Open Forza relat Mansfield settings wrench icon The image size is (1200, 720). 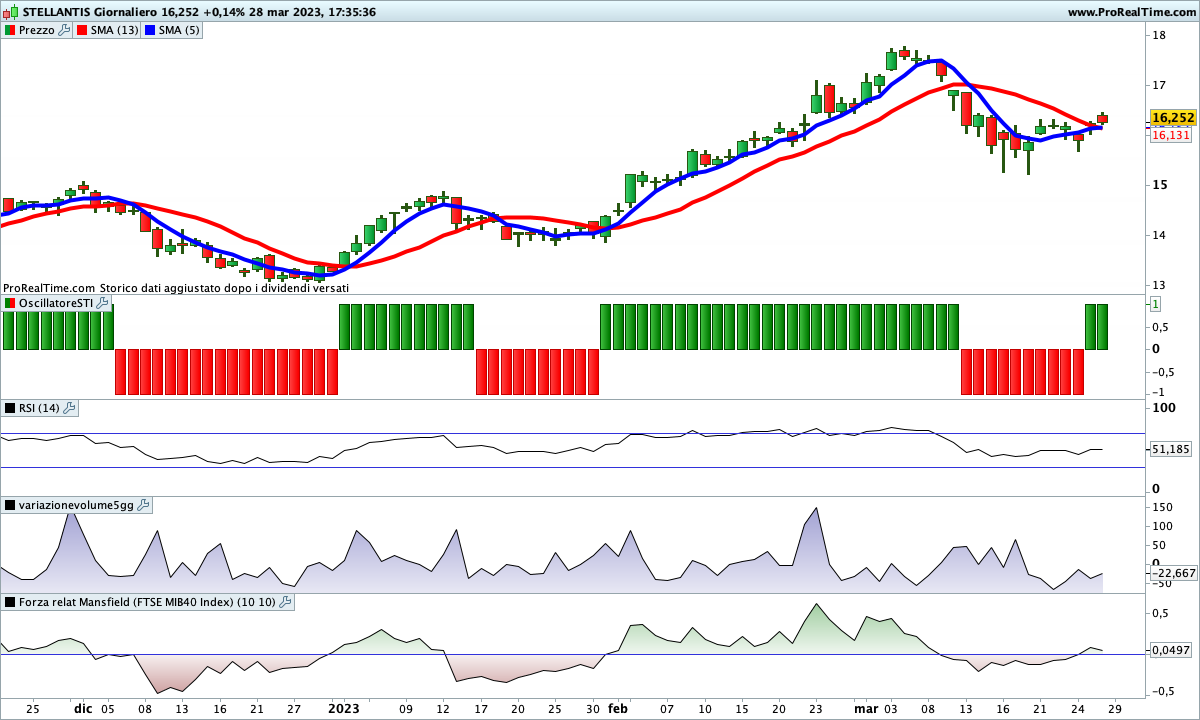click(x=285, y=602)
